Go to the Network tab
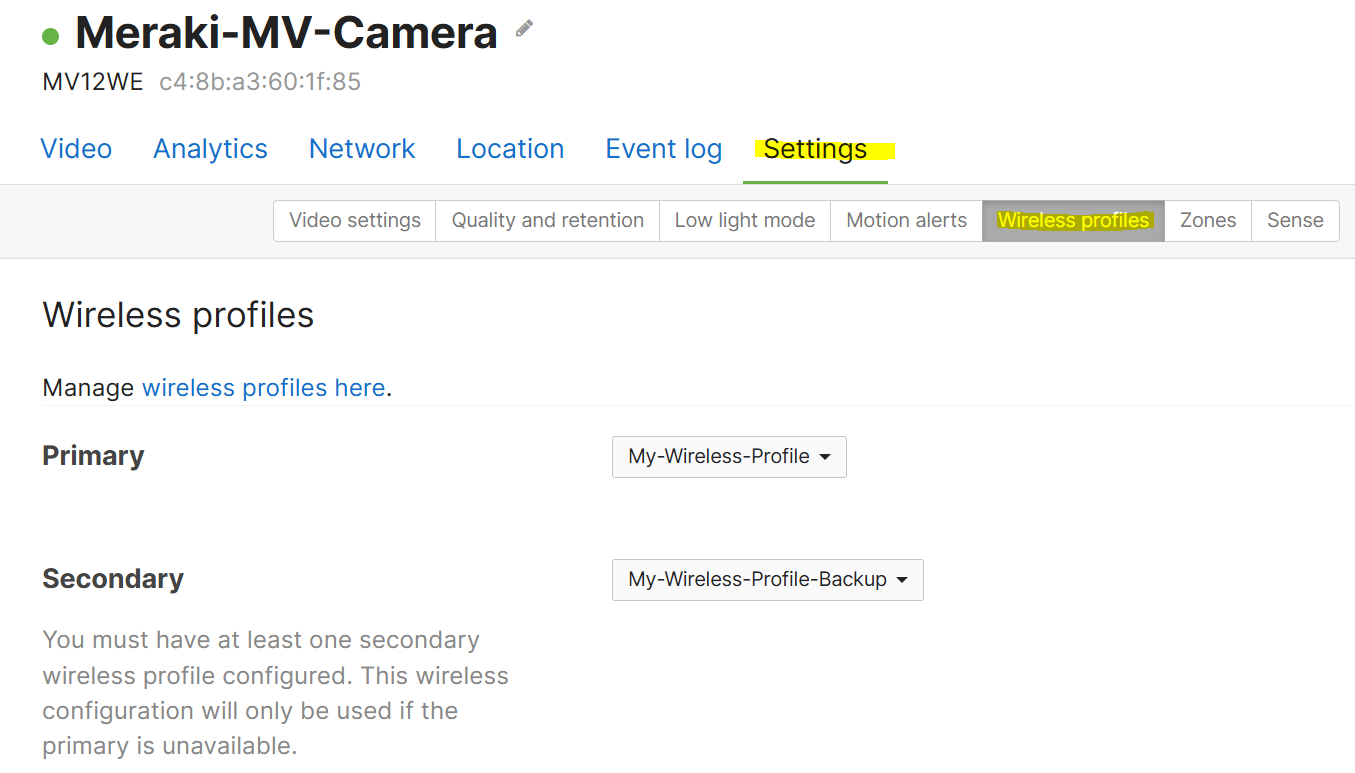Screen dimensions: 1355x773 click(362, 149)
